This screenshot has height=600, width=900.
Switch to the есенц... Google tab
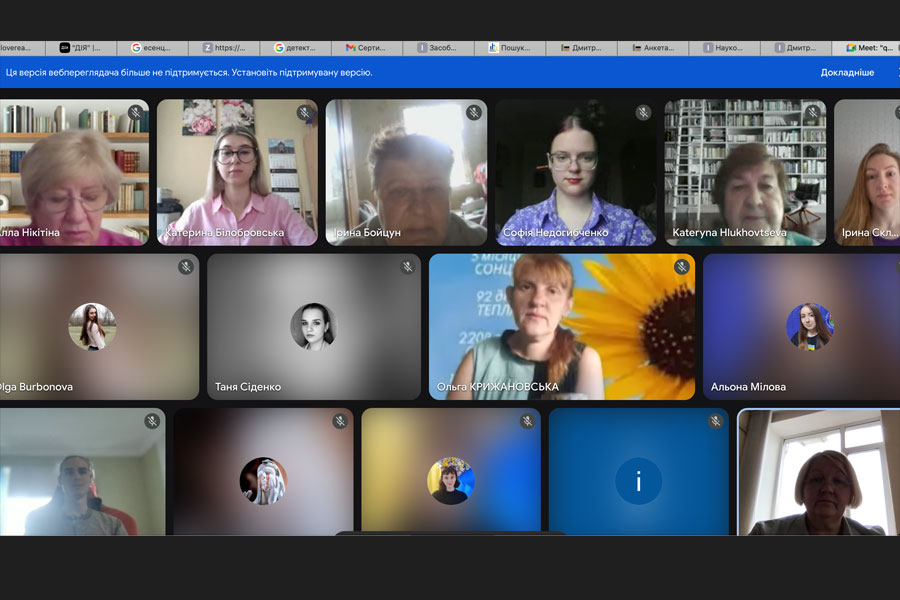152,48
